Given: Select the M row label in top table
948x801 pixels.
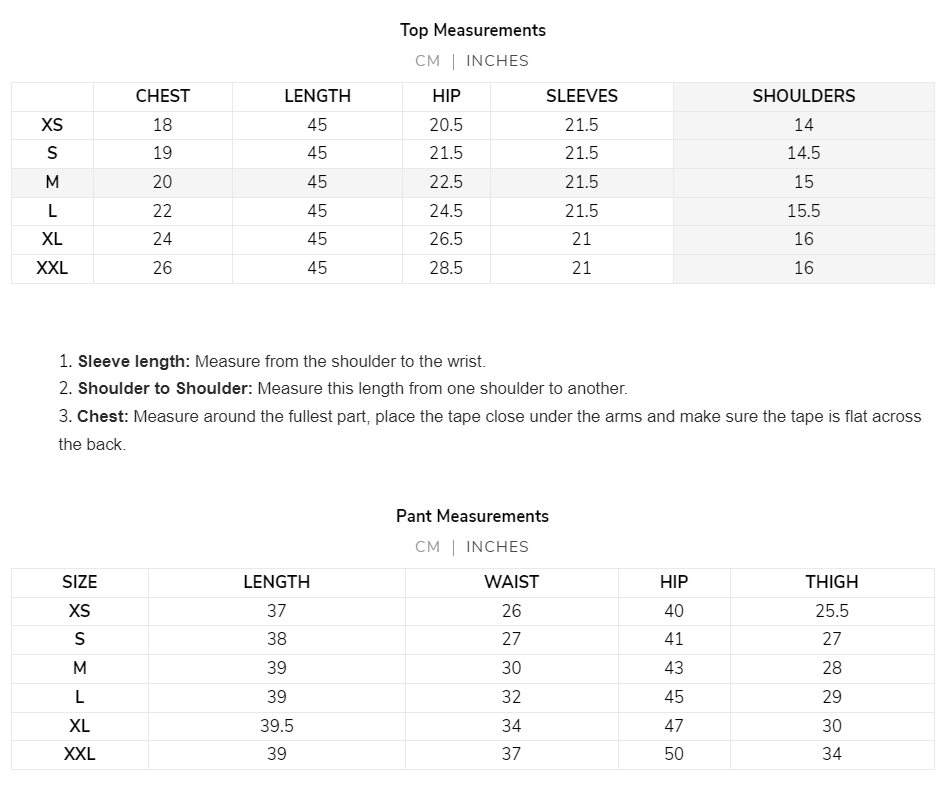Looking at the screenshot, I should [52, 182].
